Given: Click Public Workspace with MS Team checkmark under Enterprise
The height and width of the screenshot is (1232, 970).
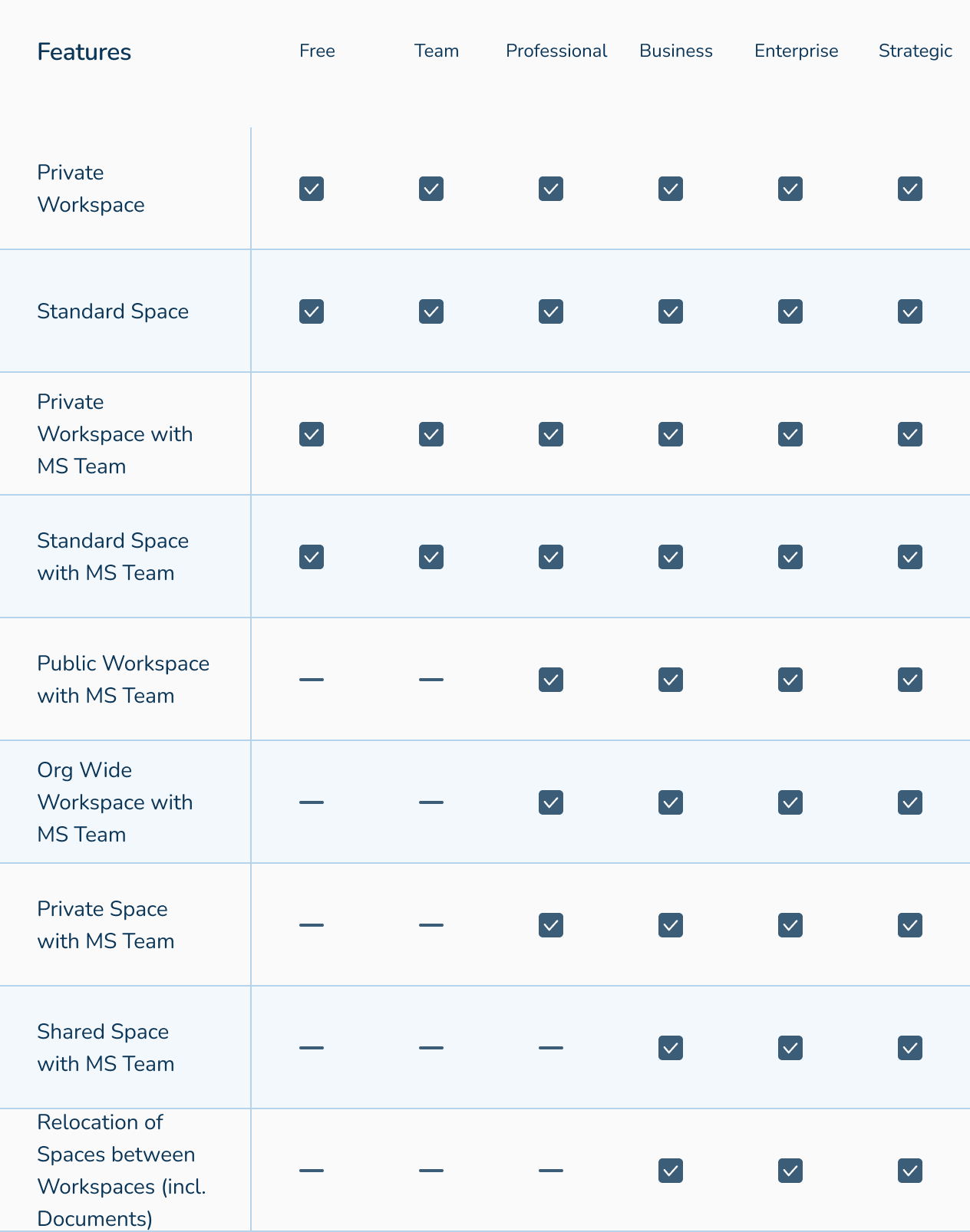Looking at the screenshot, I should [x=790, y=680].
